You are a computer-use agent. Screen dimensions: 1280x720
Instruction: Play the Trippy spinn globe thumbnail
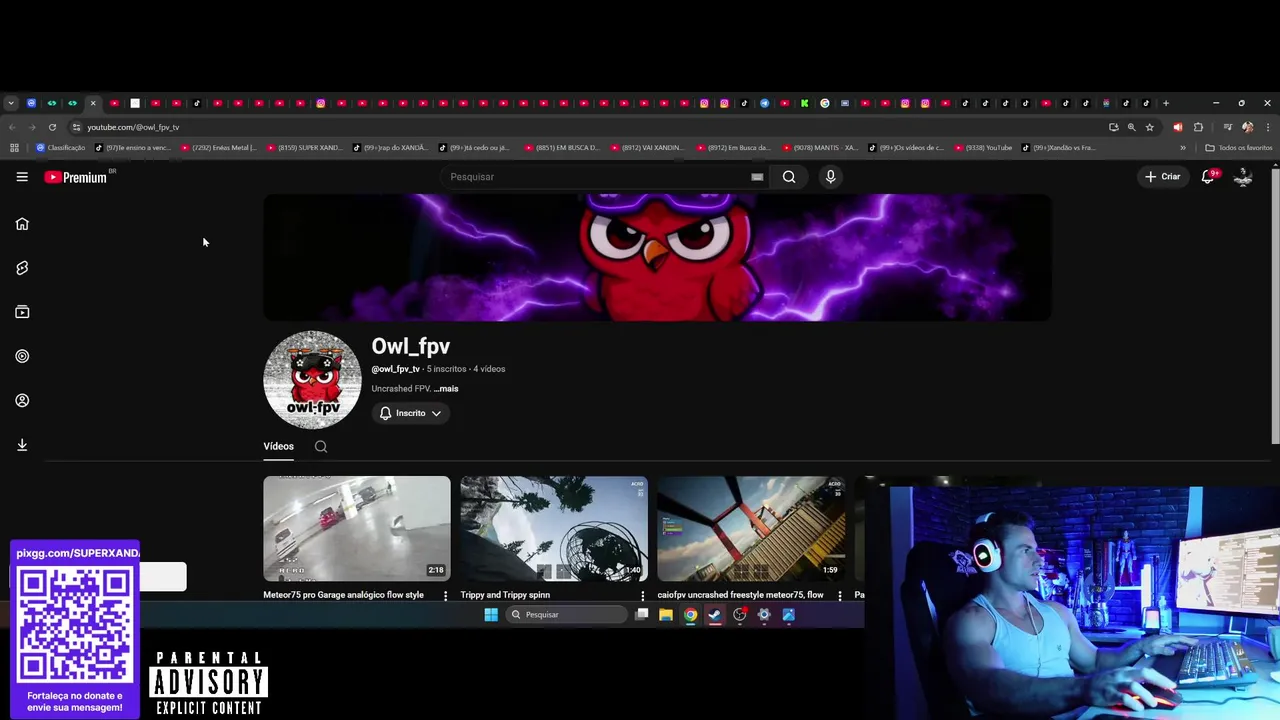pos(554,529)
